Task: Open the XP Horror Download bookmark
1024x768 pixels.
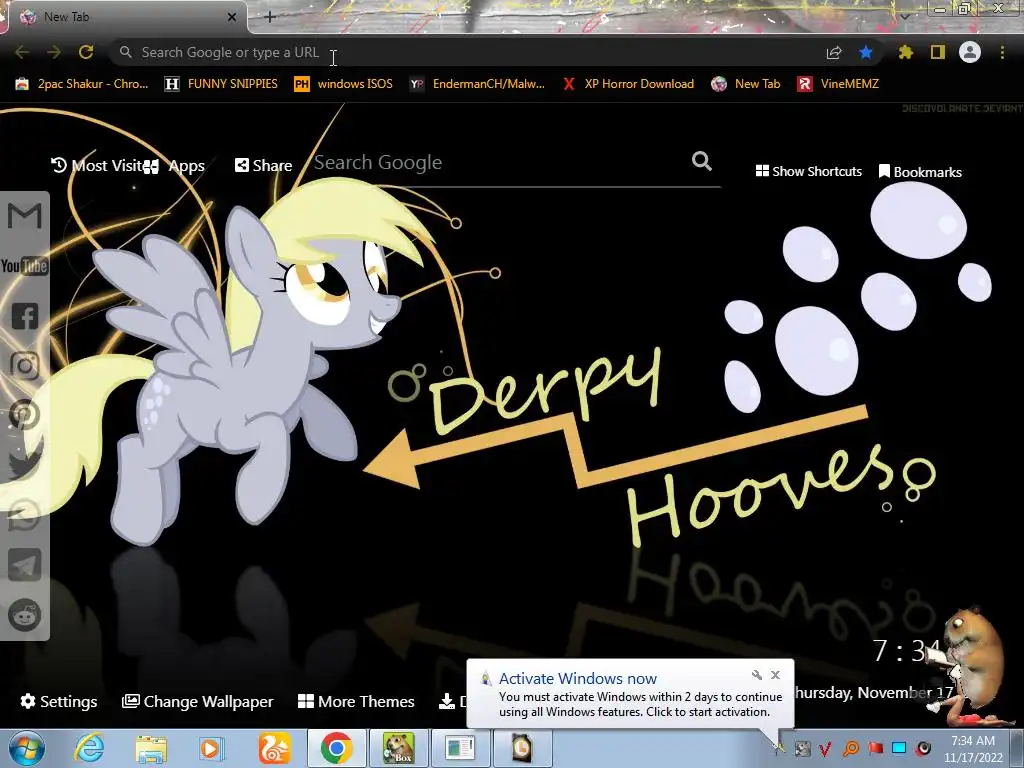Action: click(628, 84)
